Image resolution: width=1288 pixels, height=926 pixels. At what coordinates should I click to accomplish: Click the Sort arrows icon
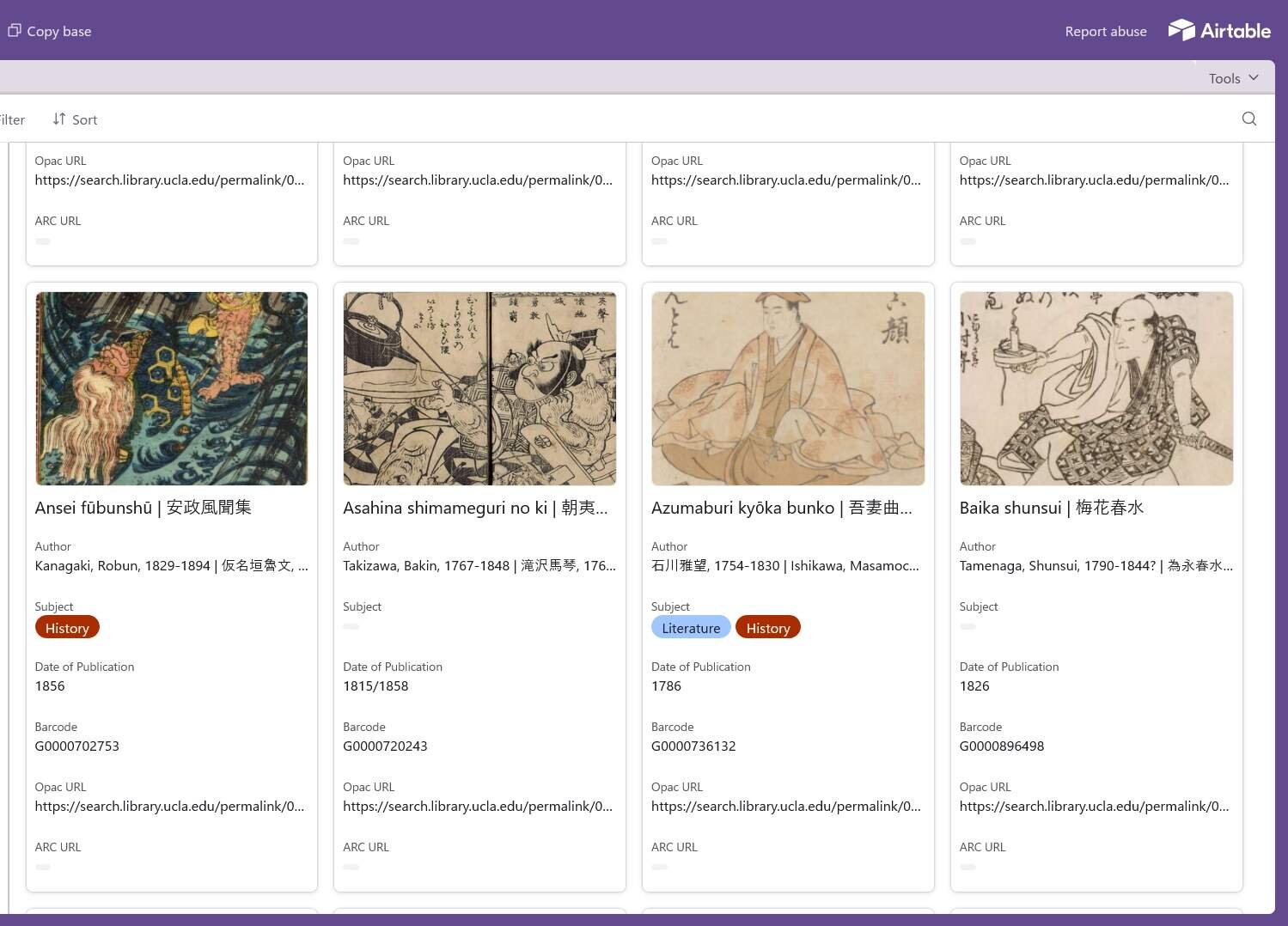pos(58,119)
